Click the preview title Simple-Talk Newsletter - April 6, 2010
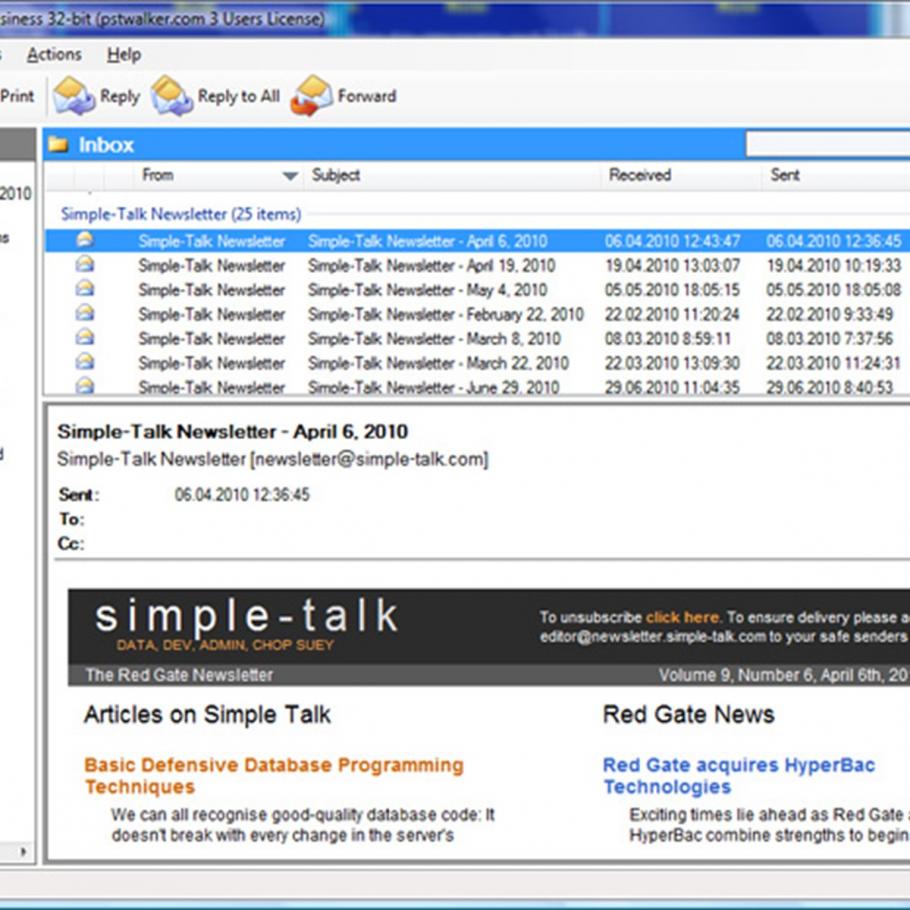 [232, 432]
